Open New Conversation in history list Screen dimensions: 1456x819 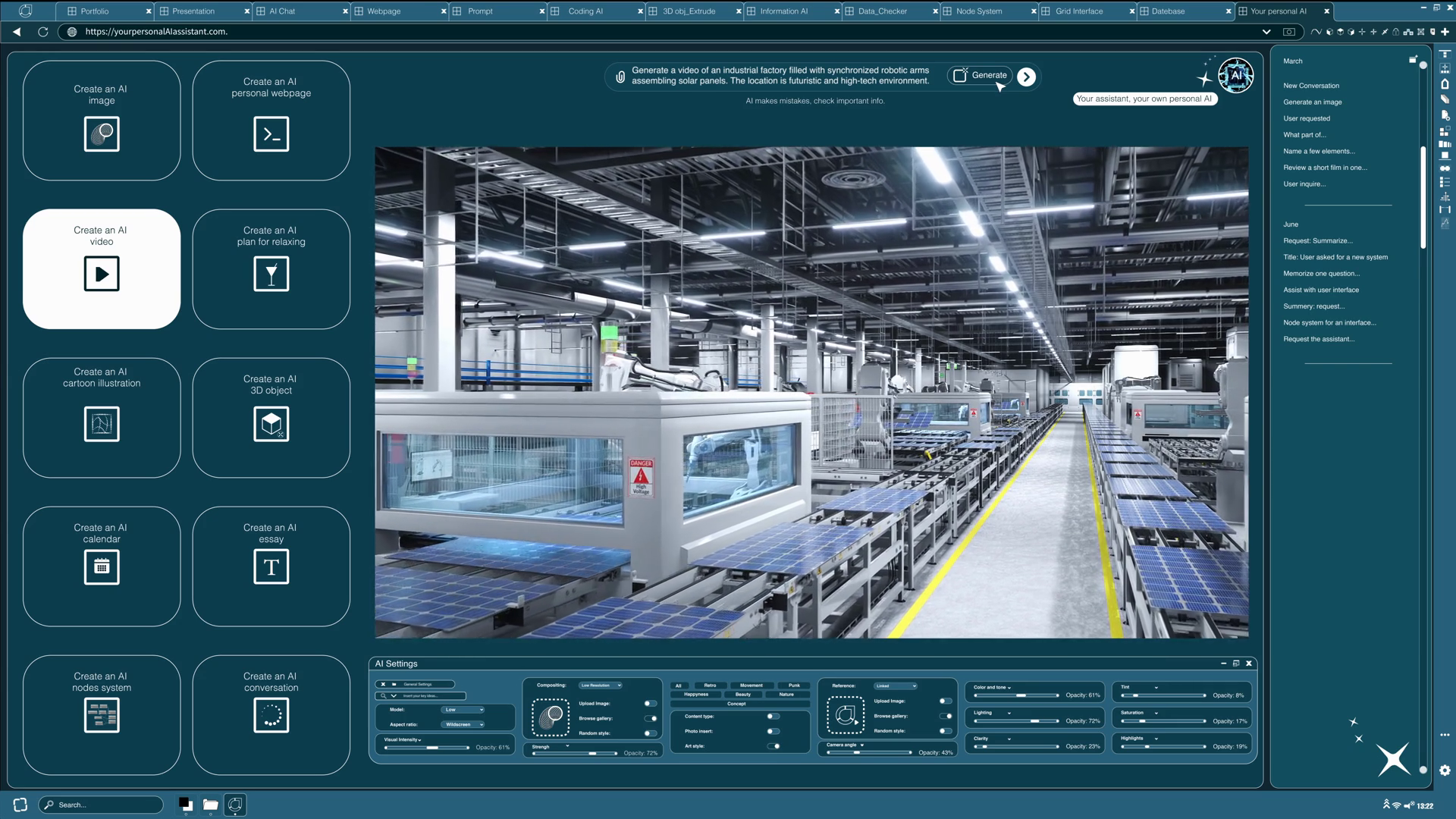1310,86
